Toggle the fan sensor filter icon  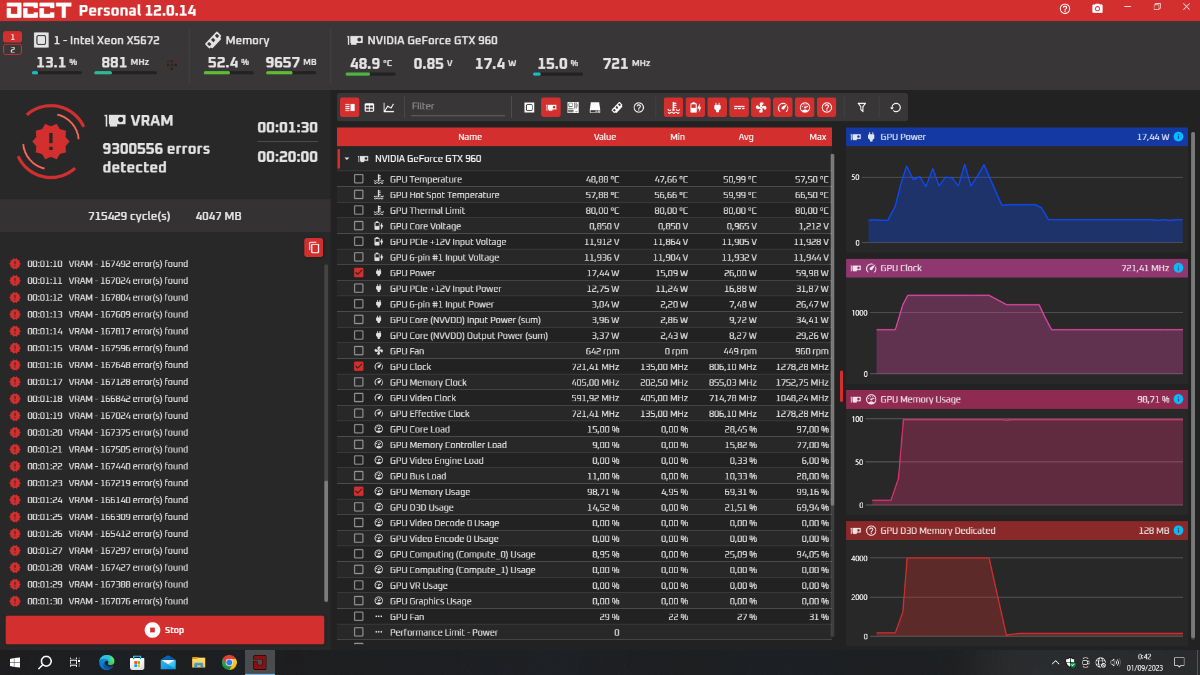pyautogui.click(x=761, y=107)
